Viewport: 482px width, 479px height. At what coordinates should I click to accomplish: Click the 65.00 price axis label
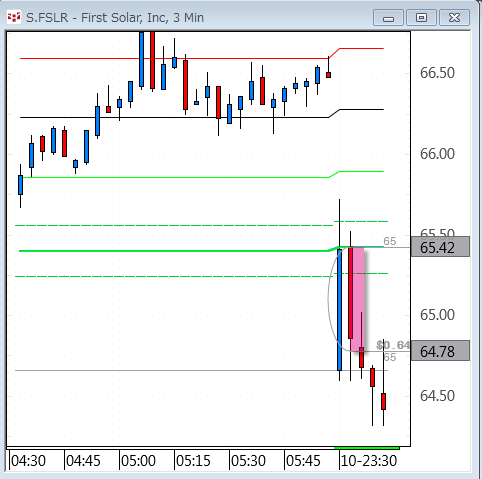click(x=437, y=315)
